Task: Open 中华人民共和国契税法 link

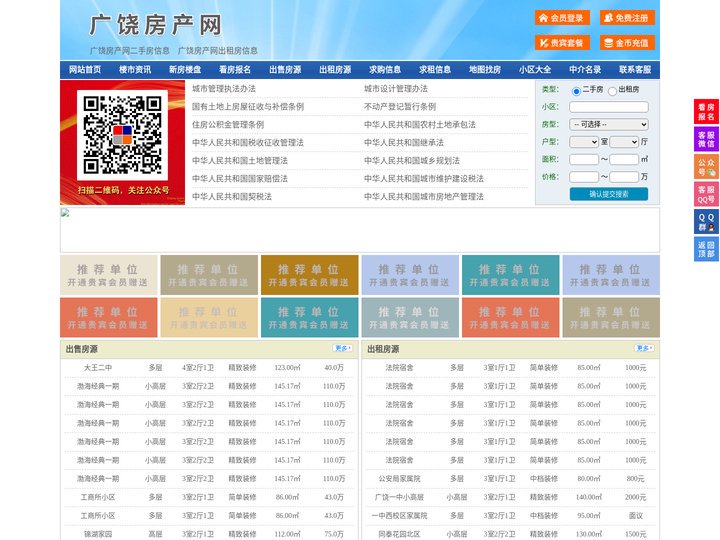Action: point(232,197)
